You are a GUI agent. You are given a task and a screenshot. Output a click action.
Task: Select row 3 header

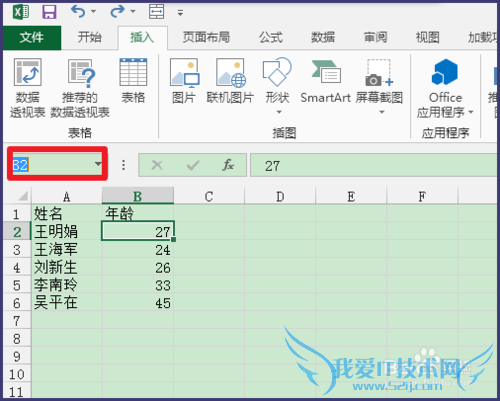17,249
